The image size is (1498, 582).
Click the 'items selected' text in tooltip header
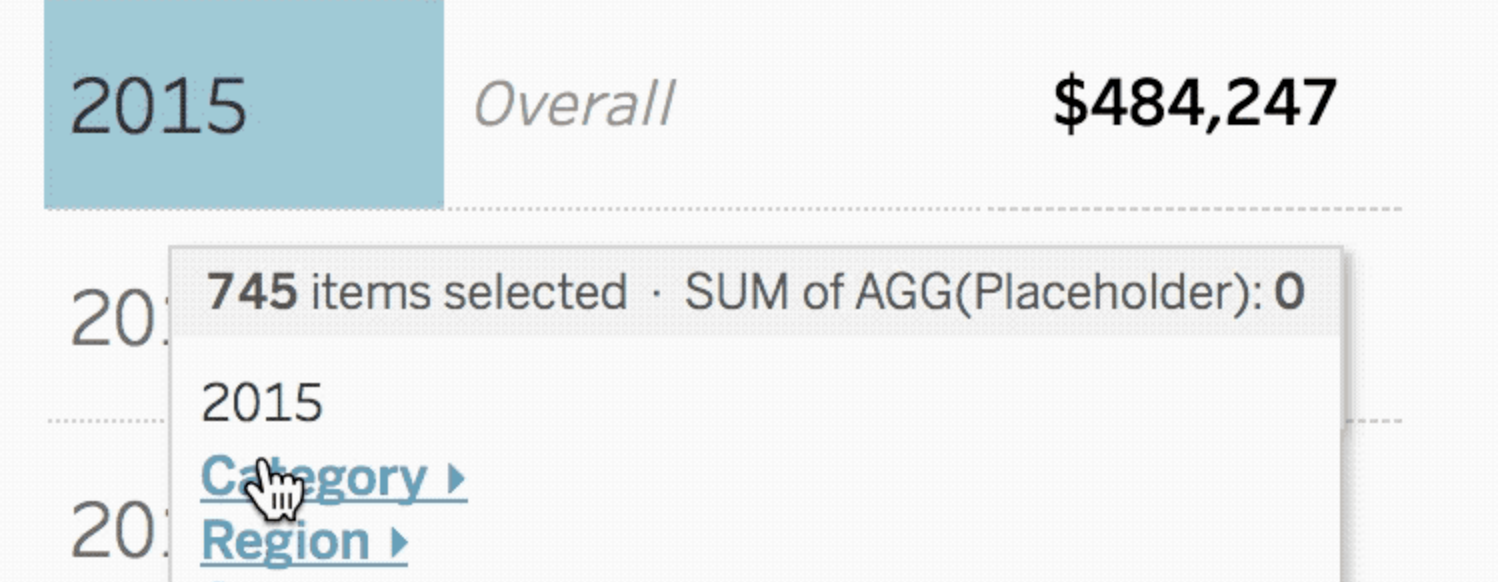(x=469, y=292)
